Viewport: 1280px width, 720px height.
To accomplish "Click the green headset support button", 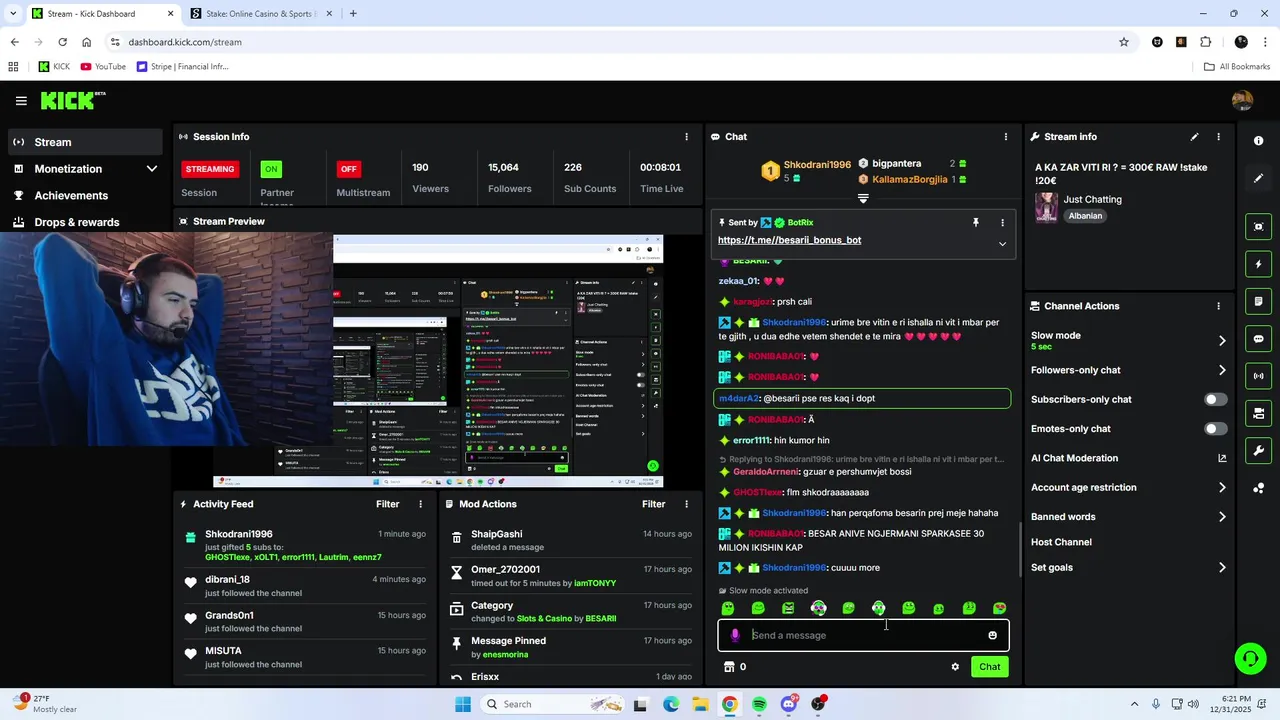I will click(x=1250, y=658).
